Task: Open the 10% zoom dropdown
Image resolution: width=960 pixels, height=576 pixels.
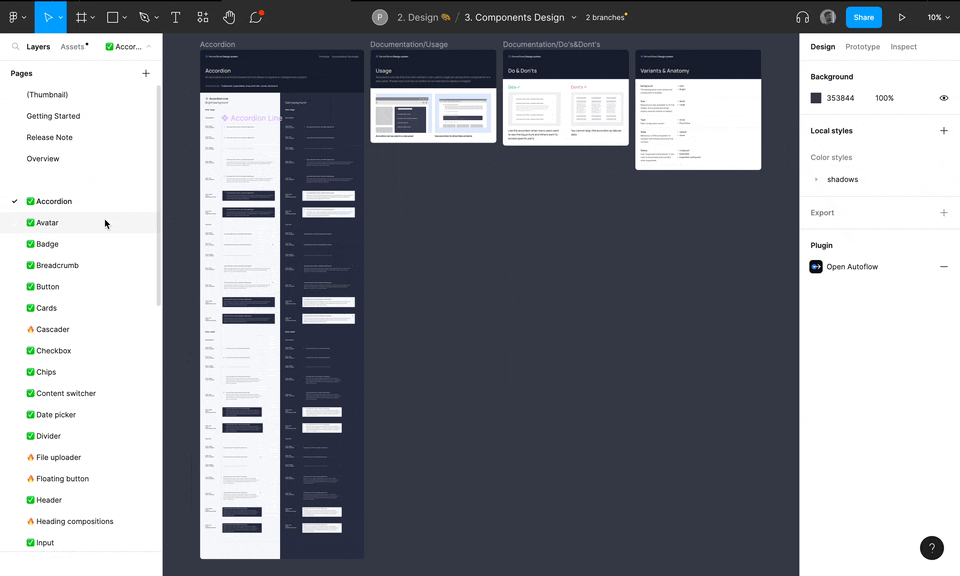Action: point(938,17)
